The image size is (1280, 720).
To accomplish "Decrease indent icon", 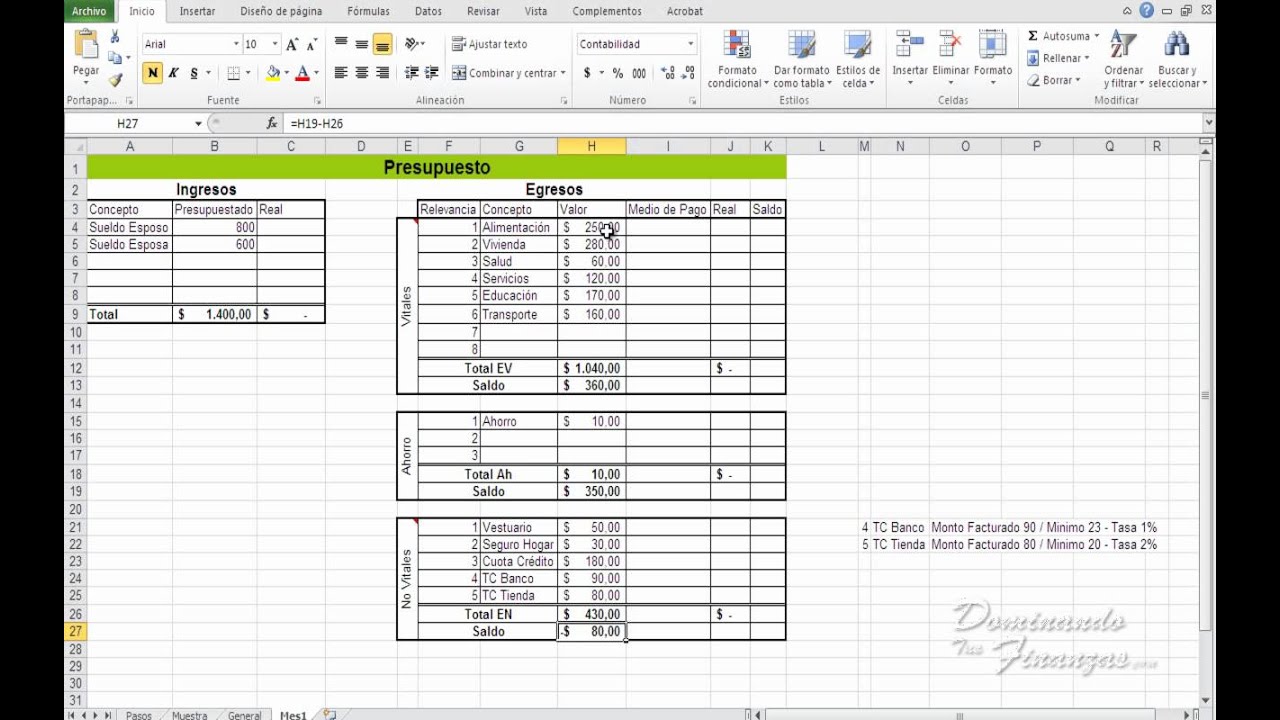I will tap(411, 73).
